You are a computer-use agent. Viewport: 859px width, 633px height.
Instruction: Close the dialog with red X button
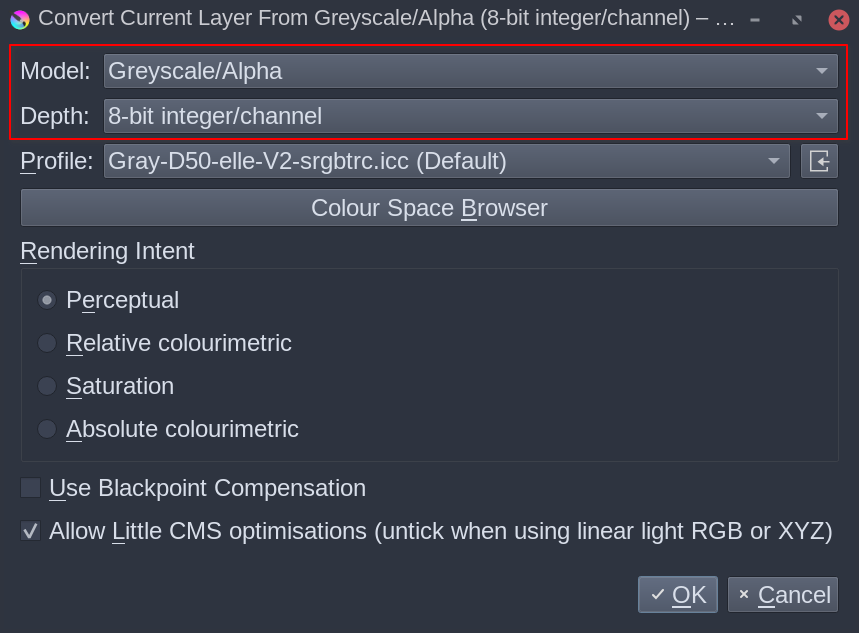pyautogui.click(x=839, y=19)
